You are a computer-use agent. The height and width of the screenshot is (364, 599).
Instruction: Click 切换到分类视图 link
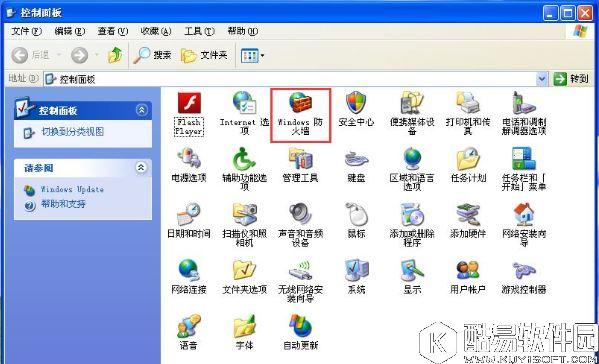point(72,132)
